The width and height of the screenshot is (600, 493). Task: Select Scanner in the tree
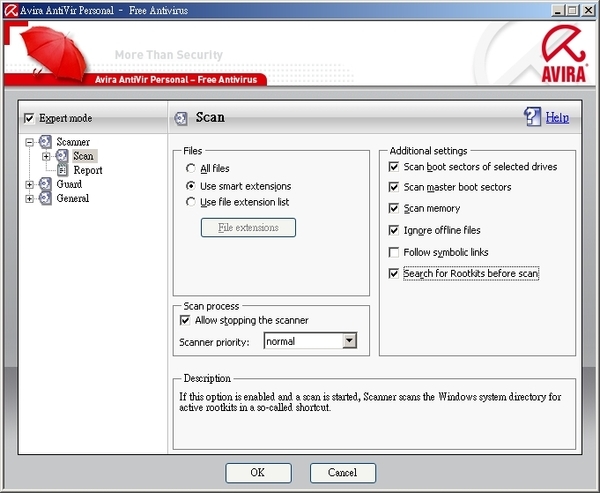73,142
